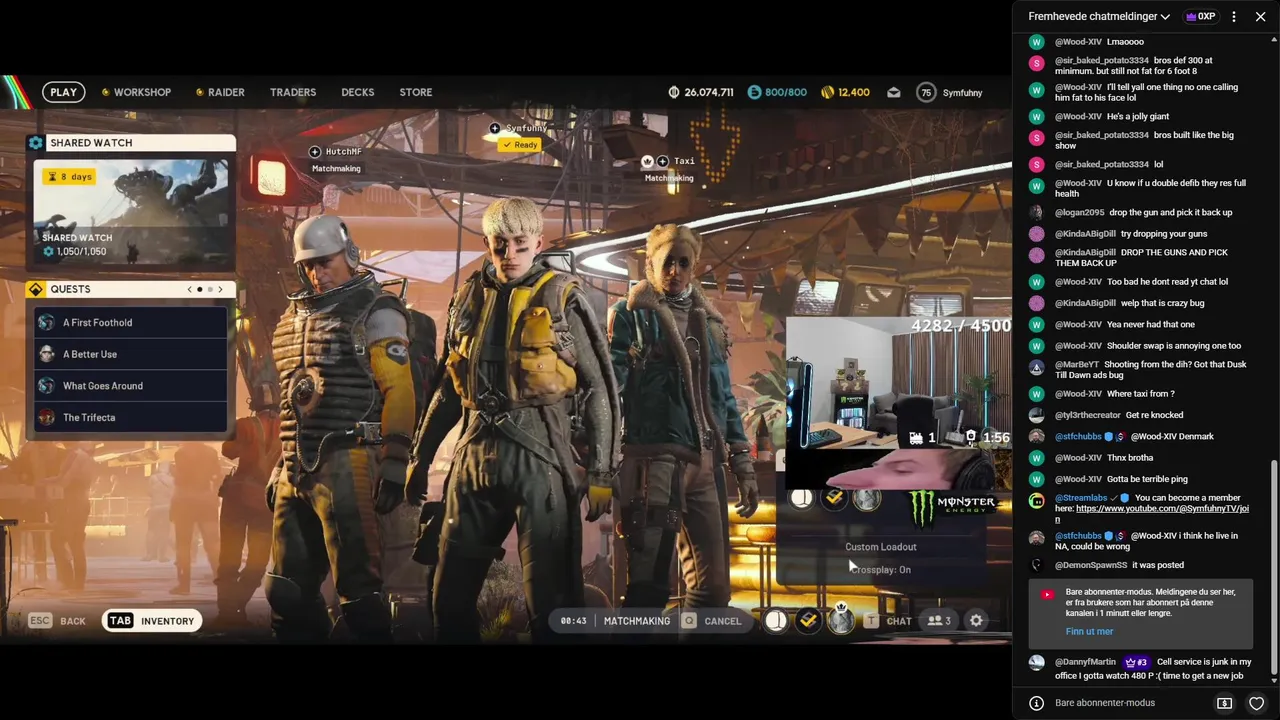Click the Quests panel header icon
1280x720 pixels.
[36, 289]
